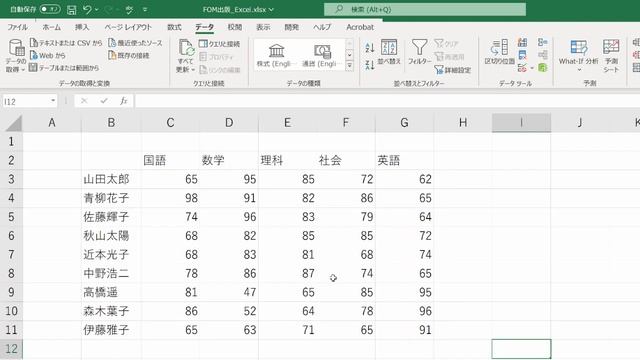Screen dimensions: 640x360
Task: Click the Undo arrow icon
Action: tap(87, 9)
